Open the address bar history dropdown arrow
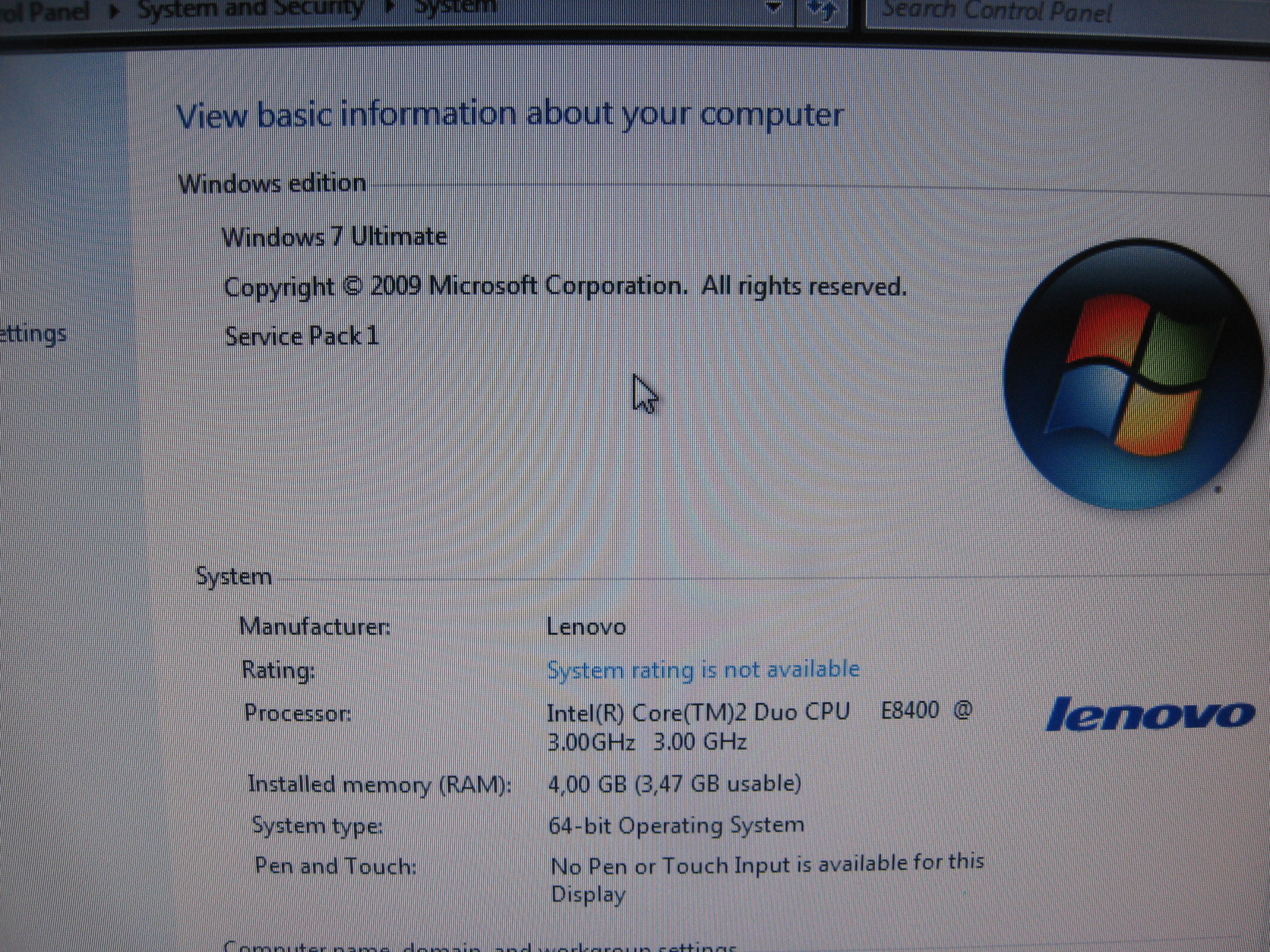This screenshot has height=952, width=1270. pos(773,8)
